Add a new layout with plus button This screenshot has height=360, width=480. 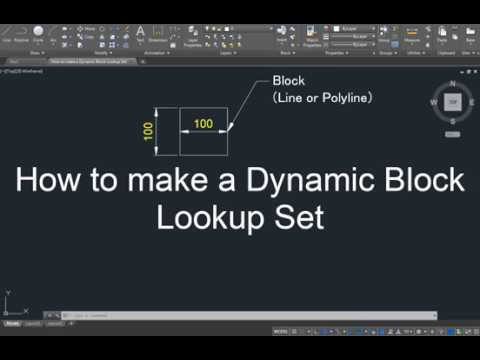(71, 324)
